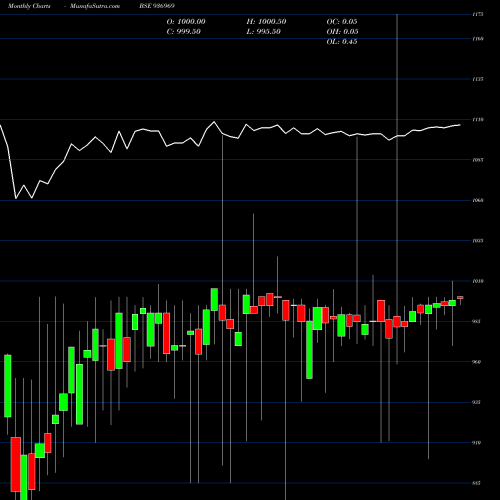Click the close value 'C: 999.50'
Screen dimensions: 500x500
(184, 32)
